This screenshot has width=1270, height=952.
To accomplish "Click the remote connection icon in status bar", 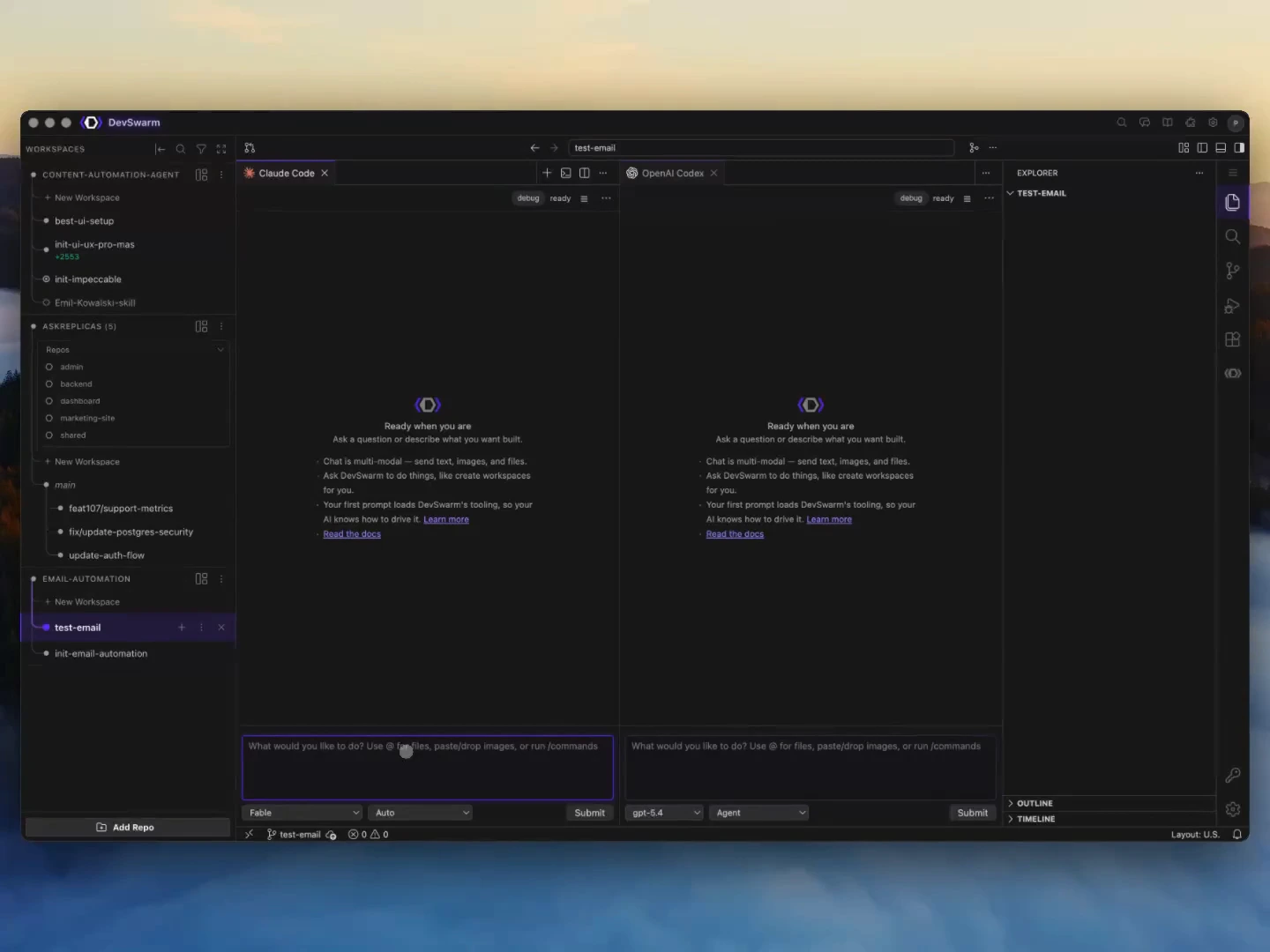I will (x=250, y=834).
